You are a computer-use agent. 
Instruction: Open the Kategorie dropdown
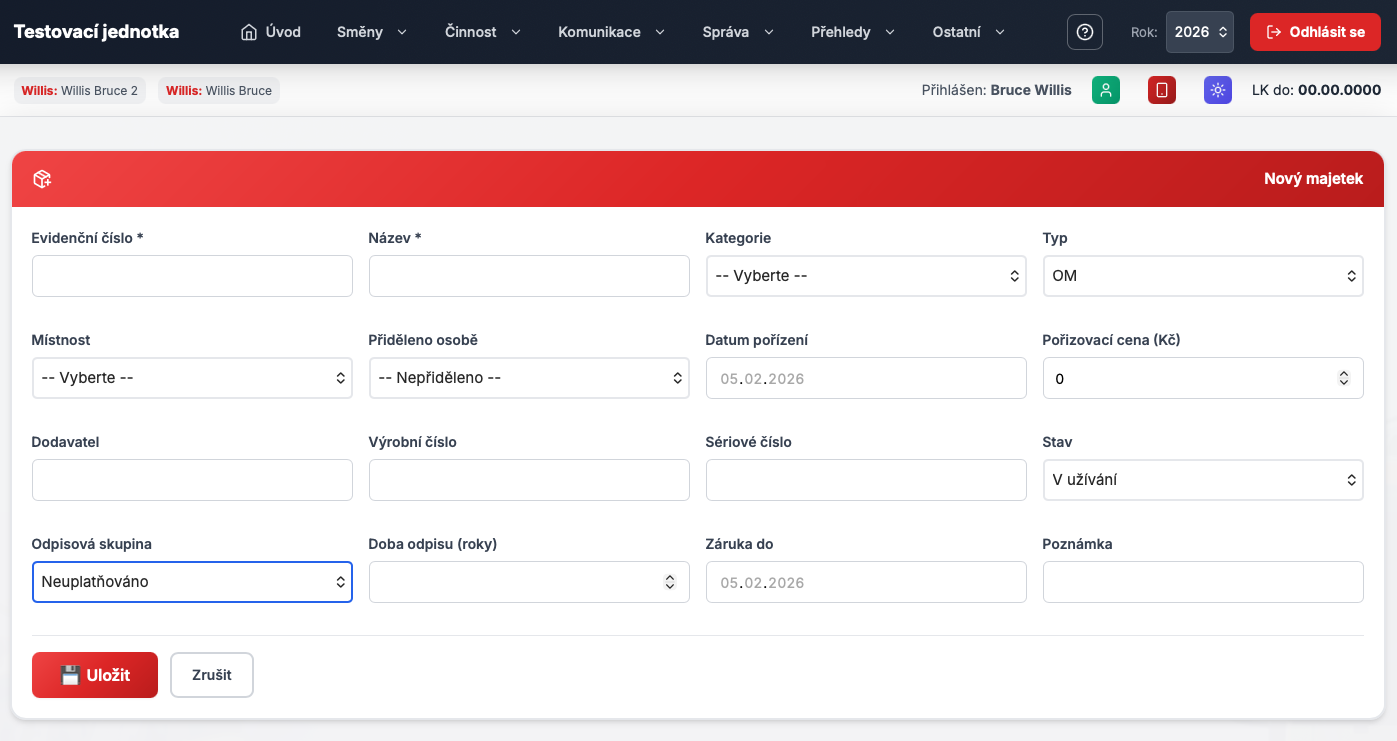pos(865,276)
